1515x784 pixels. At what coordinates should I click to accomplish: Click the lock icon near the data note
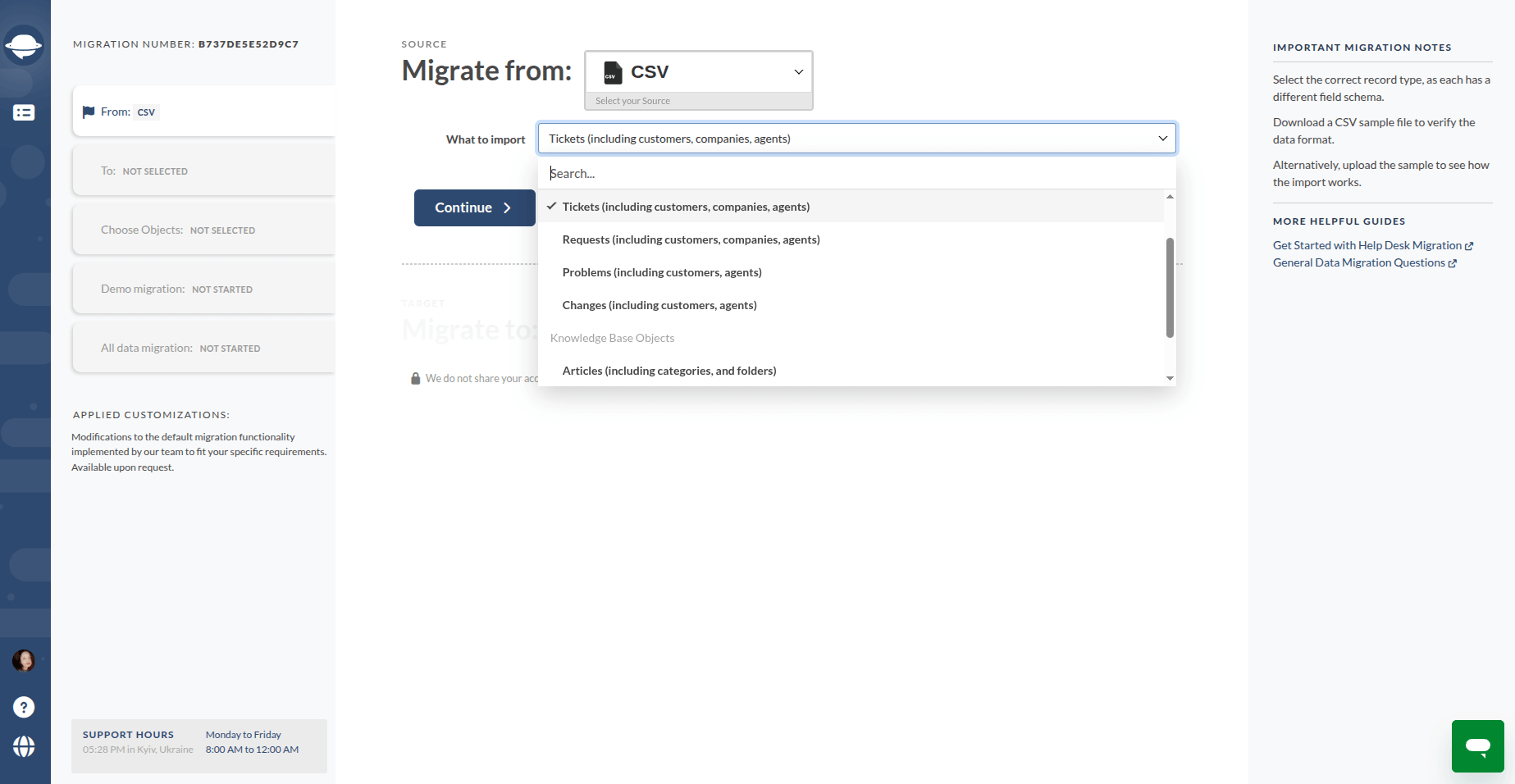click(415, 378)
